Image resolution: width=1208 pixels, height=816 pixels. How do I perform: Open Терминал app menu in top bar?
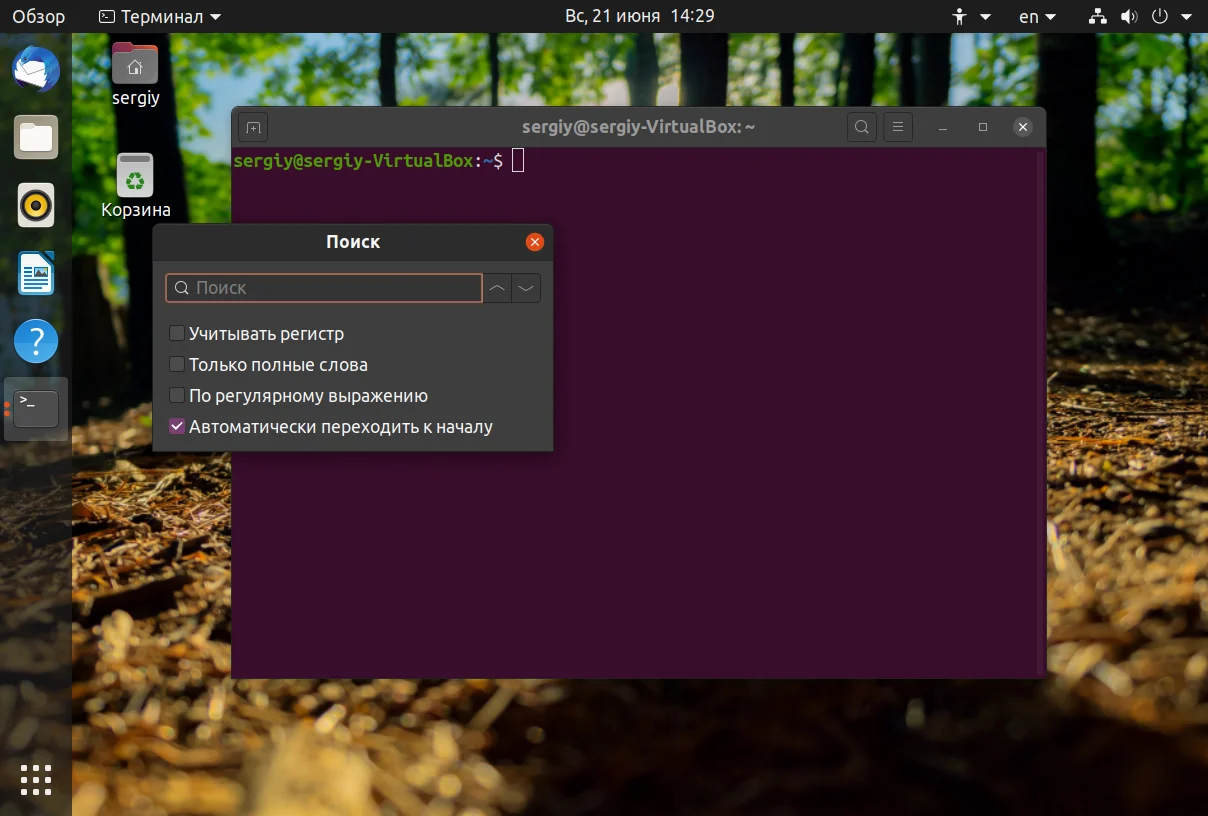click(161, 16)
